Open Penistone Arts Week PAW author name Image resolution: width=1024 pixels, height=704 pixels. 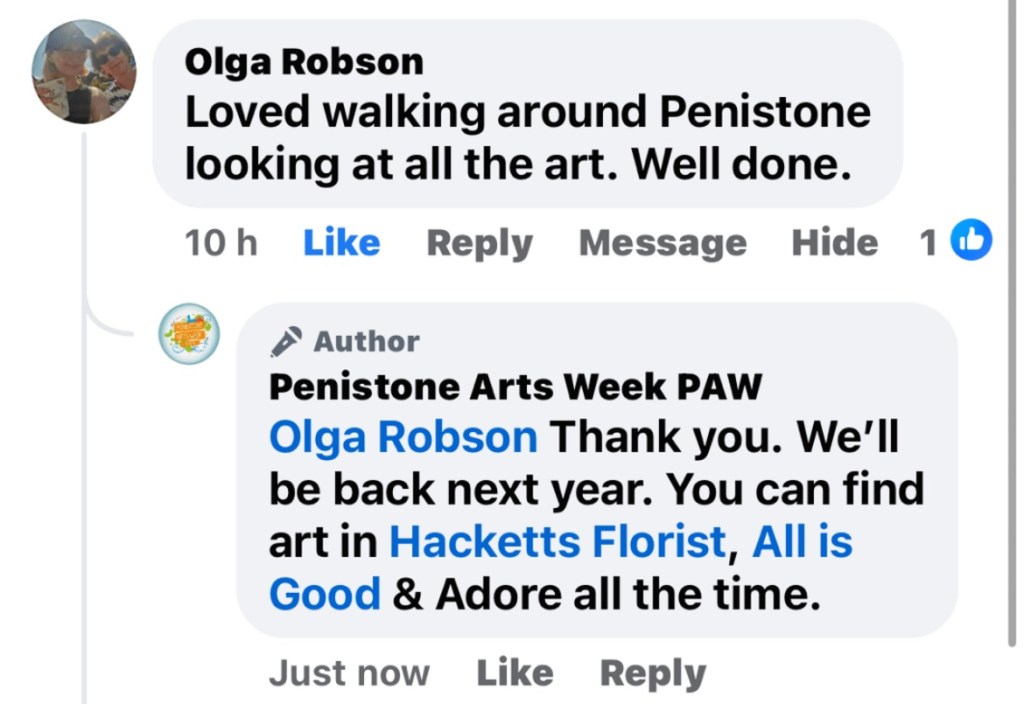coord(515,386)
